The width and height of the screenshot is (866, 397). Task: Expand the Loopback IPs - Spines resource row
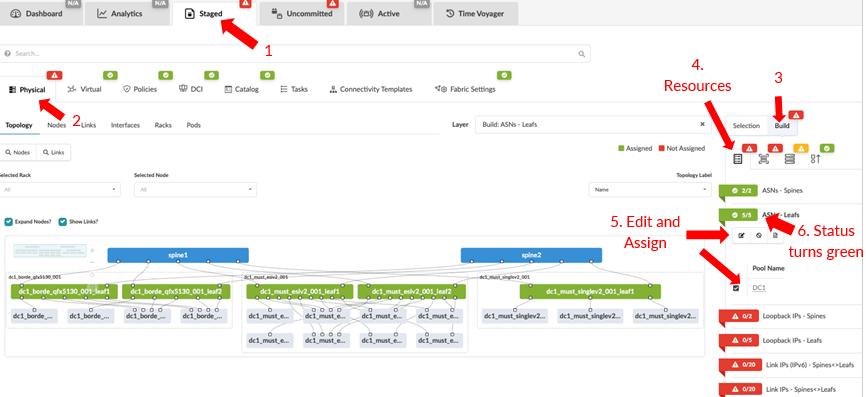pos(793,316)
